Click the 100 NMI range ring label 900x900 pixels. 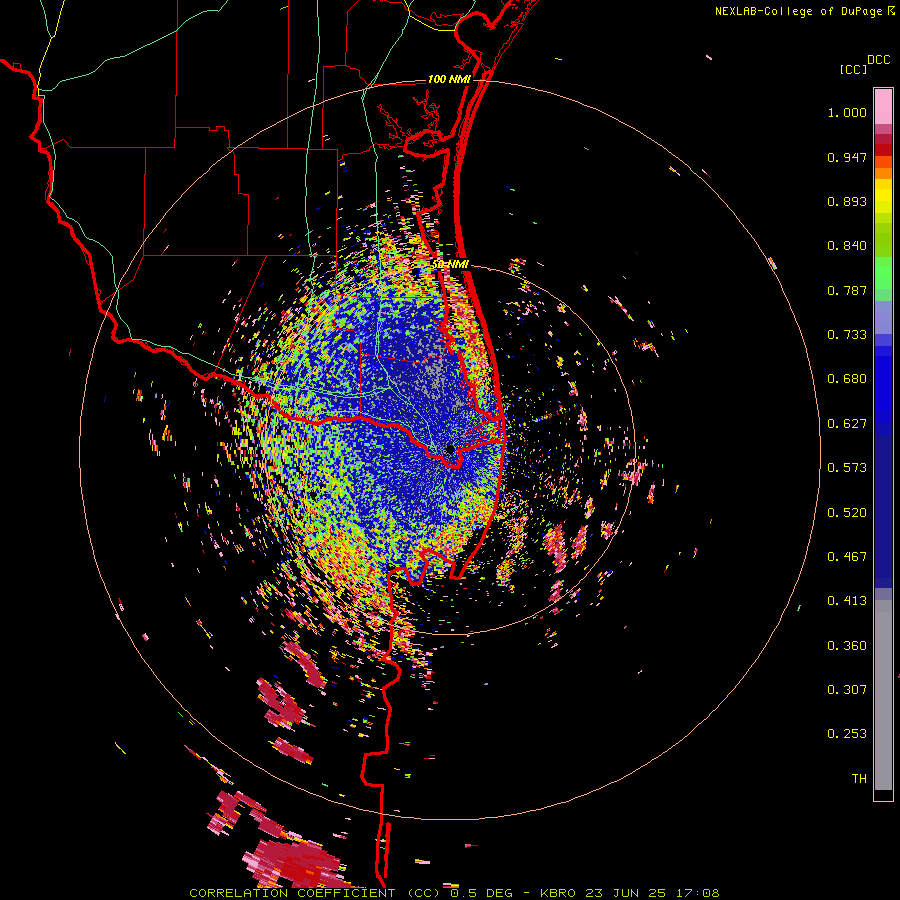pyautogui.click(x=449, y=79)
